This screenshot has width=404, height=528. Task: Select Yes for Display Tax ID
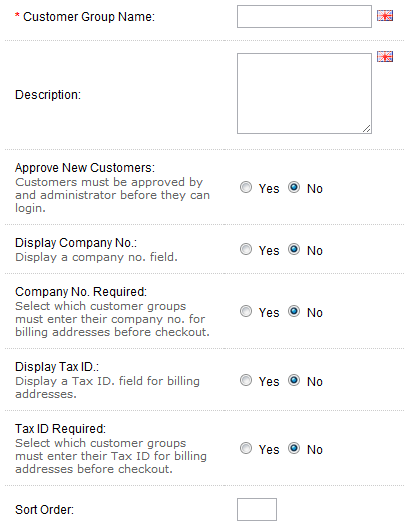[x=246, y=380]
